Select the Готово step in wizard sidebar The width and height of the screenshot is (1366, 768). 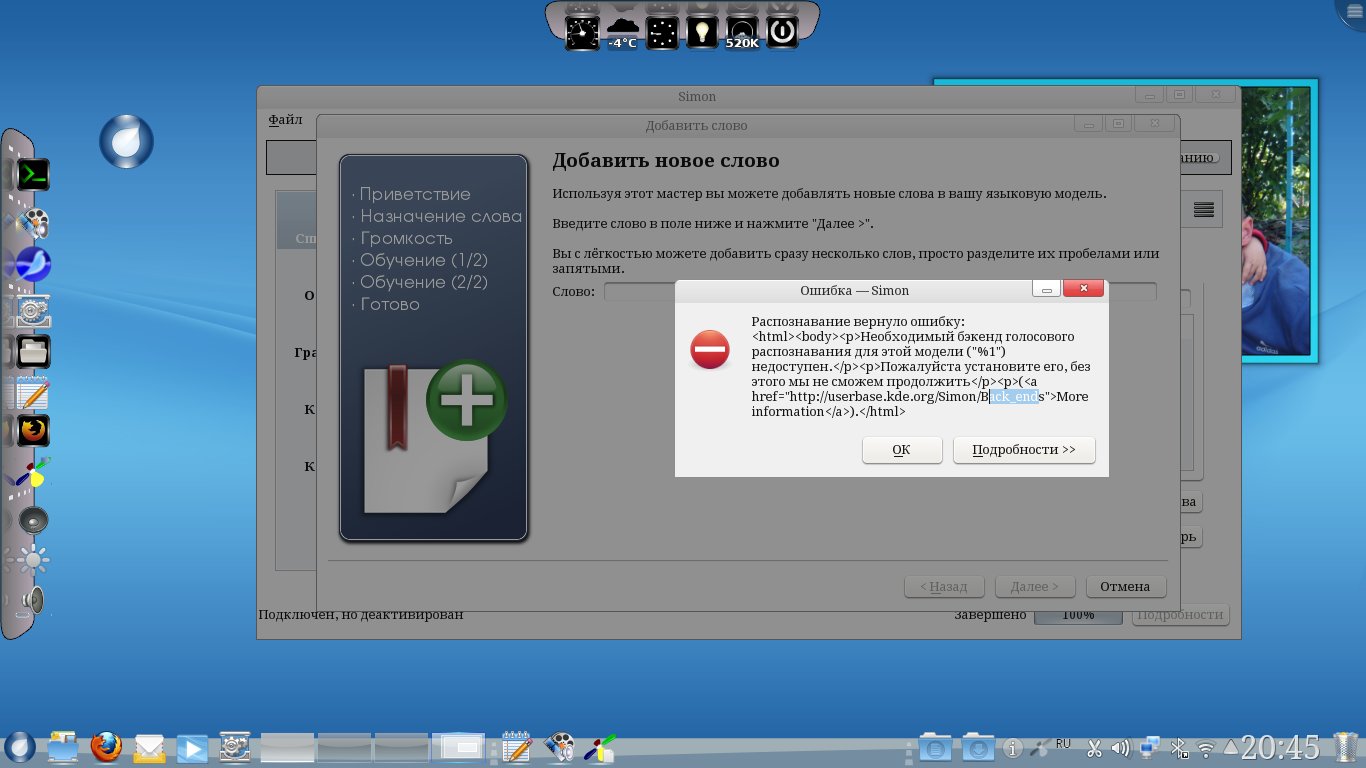[x=390, y=304]
